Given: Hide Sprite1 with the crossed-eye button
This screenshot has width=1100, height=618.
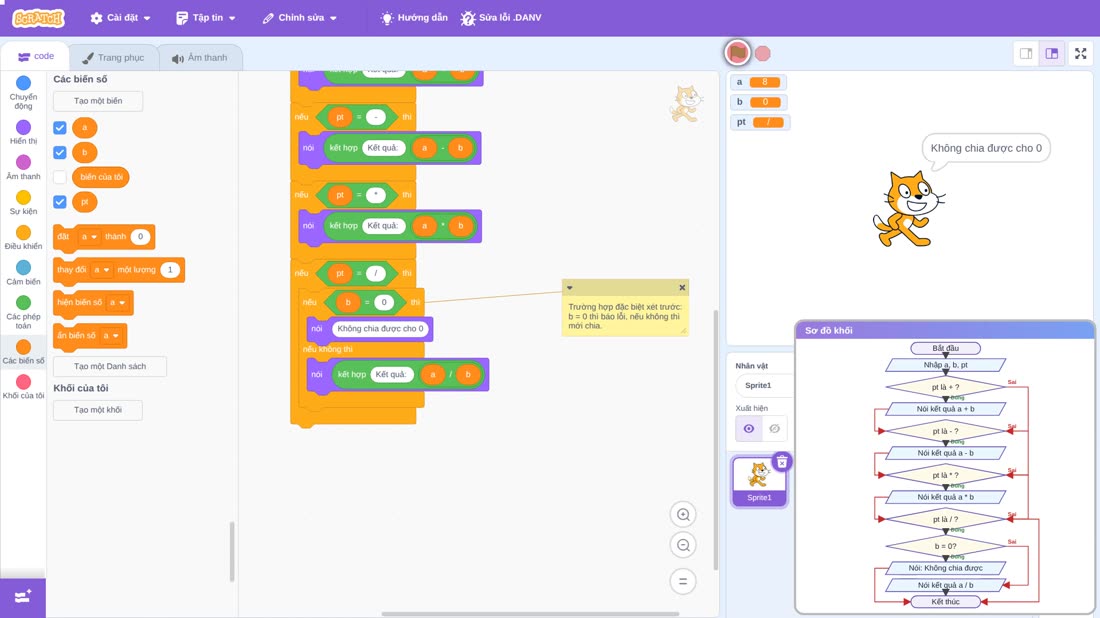Looking at the screenshot, I should pyautogui.click(x=774, y=429).
